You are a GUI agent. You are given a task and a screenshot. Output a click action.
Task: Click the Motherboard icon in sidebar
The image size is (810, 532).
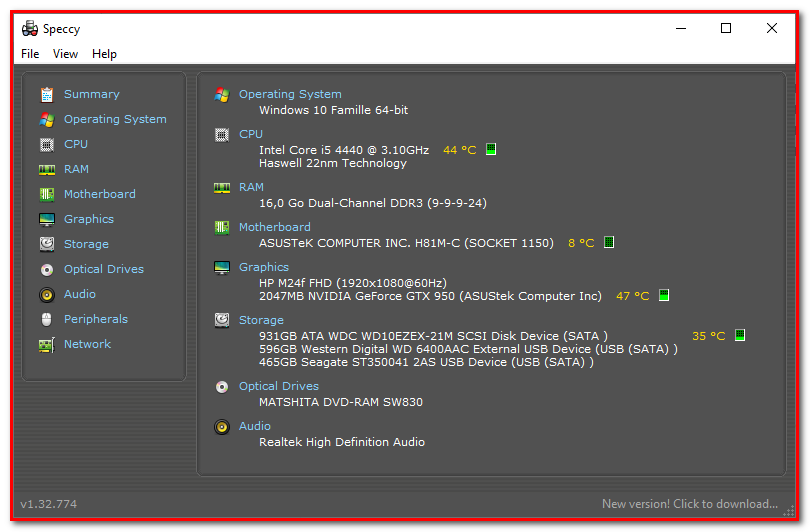(x=46, y=194)
